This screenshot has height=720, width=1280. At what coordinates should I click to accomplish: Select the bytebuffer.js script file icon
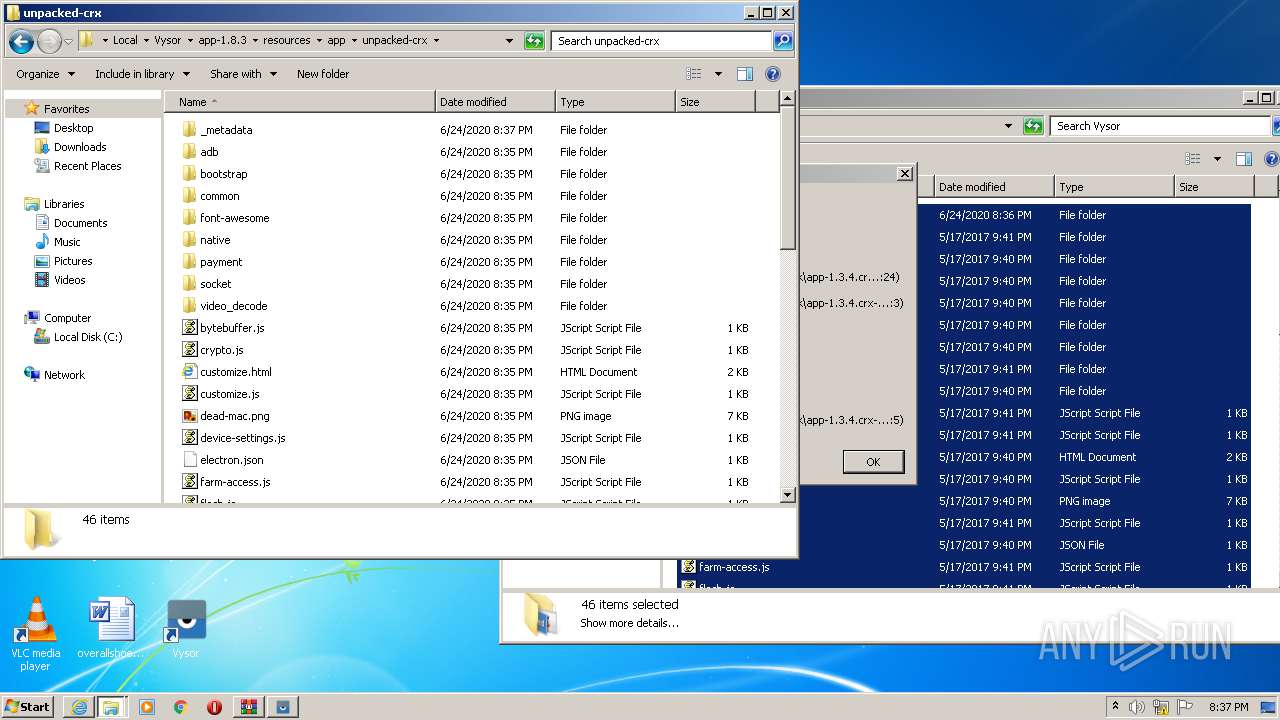pos(190,328)
